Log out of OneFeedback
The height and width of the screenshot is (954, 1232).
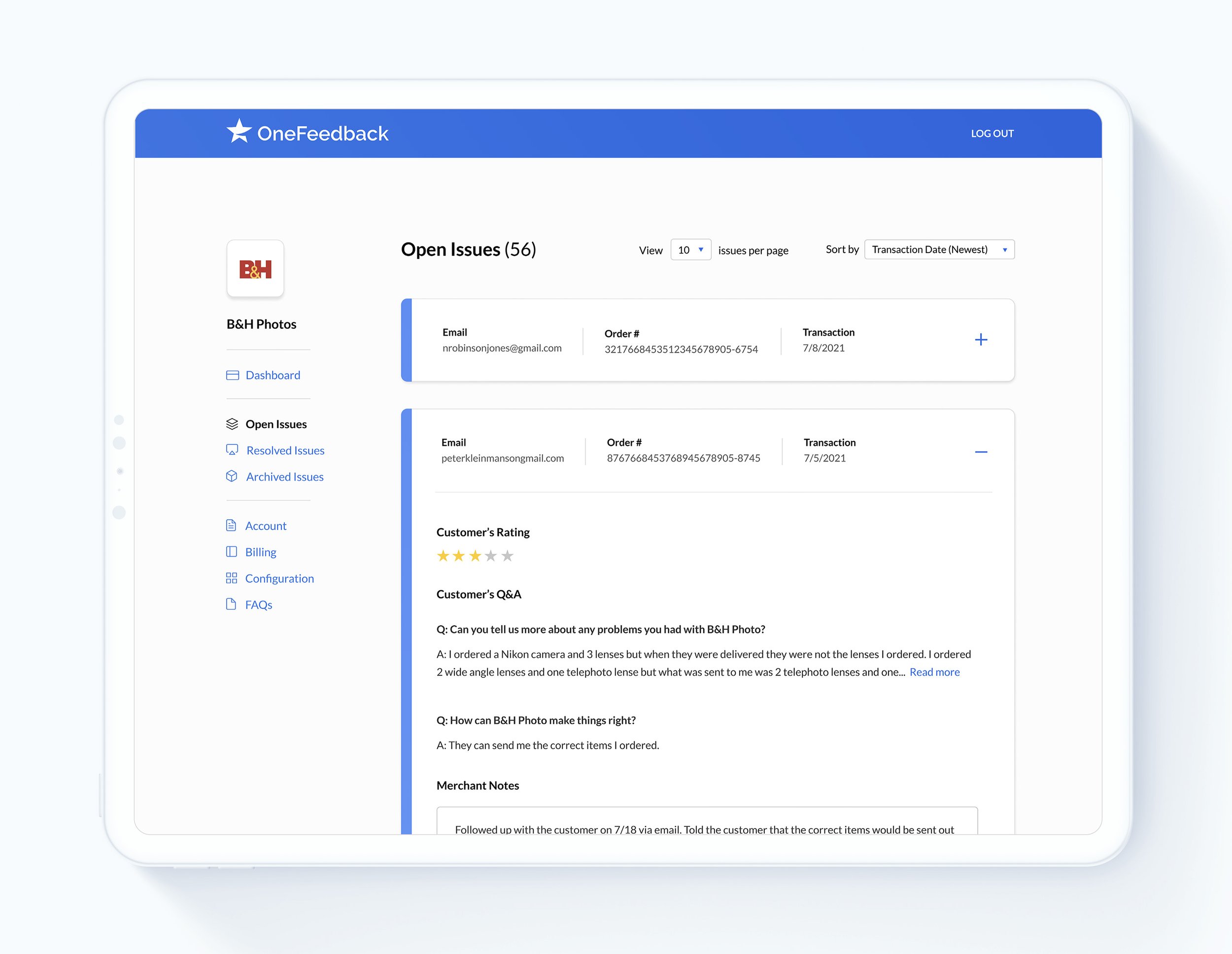click(992, 134)
